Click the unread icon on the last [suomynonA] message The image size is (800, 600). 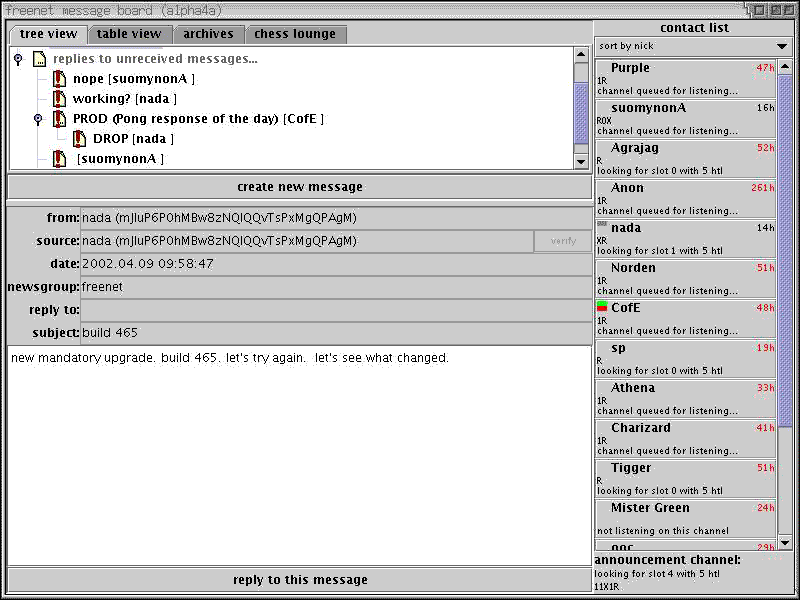click(x=59, y=159)
